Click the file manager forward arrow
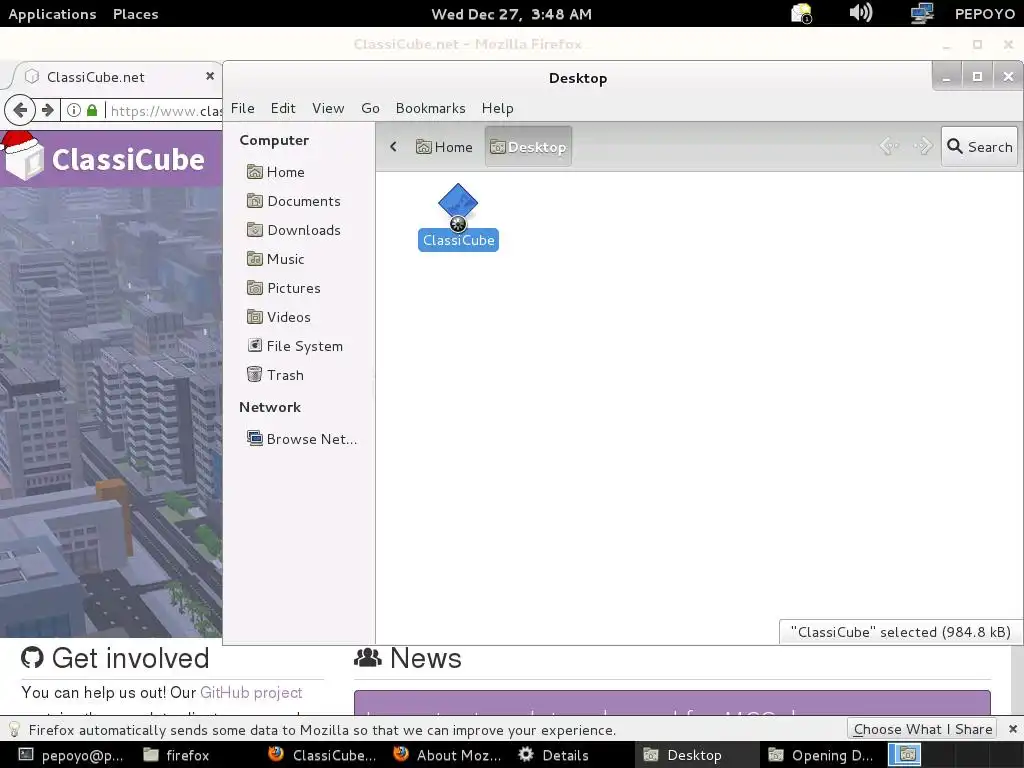This screenshot has height=768, width=1024. pyautogui.click(x=923, y=146)
